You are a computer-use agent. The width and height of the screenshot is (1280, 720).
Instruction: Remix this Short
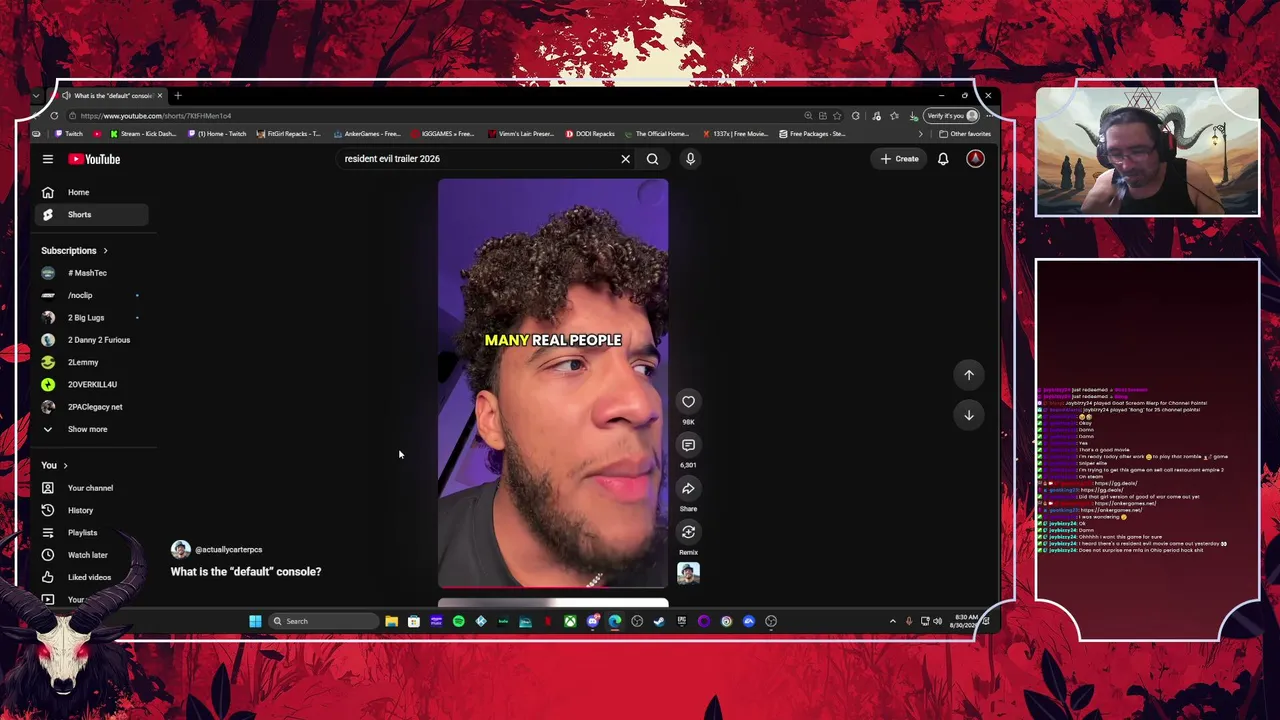point(688,532)
